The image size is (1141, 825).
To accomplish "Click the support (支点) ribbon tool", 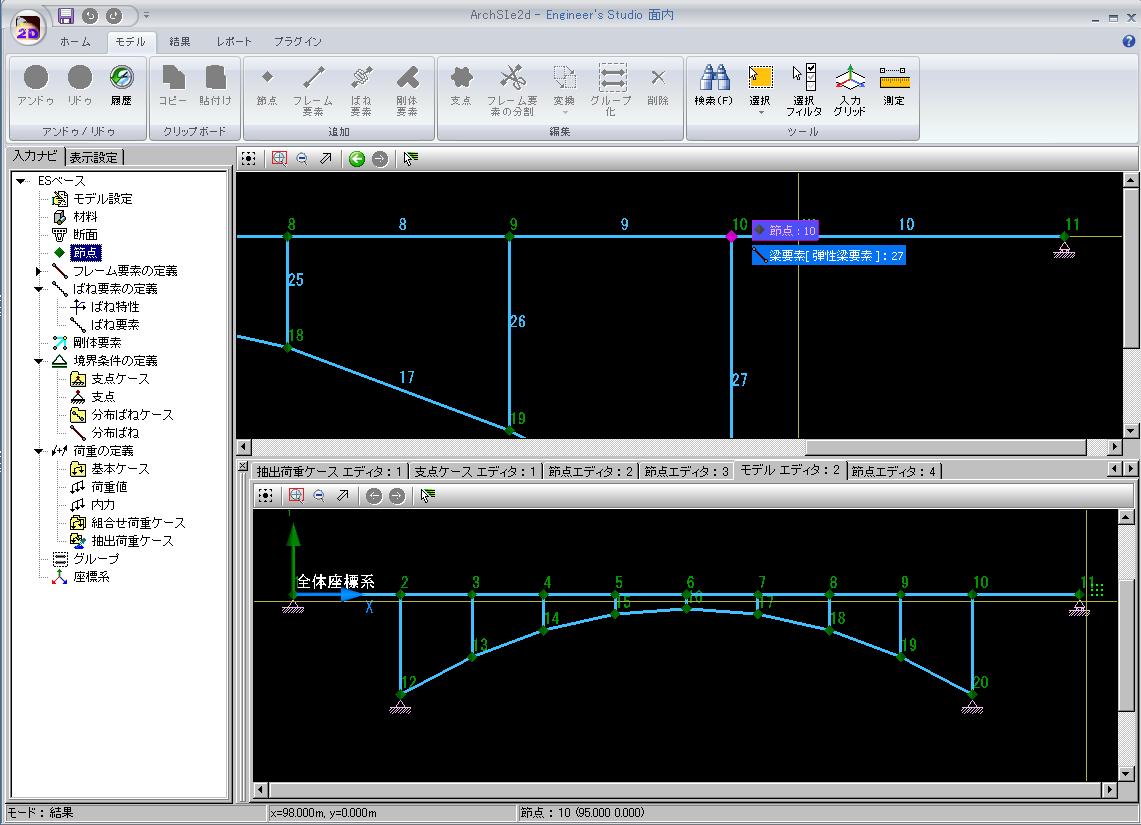I will 461,86.
